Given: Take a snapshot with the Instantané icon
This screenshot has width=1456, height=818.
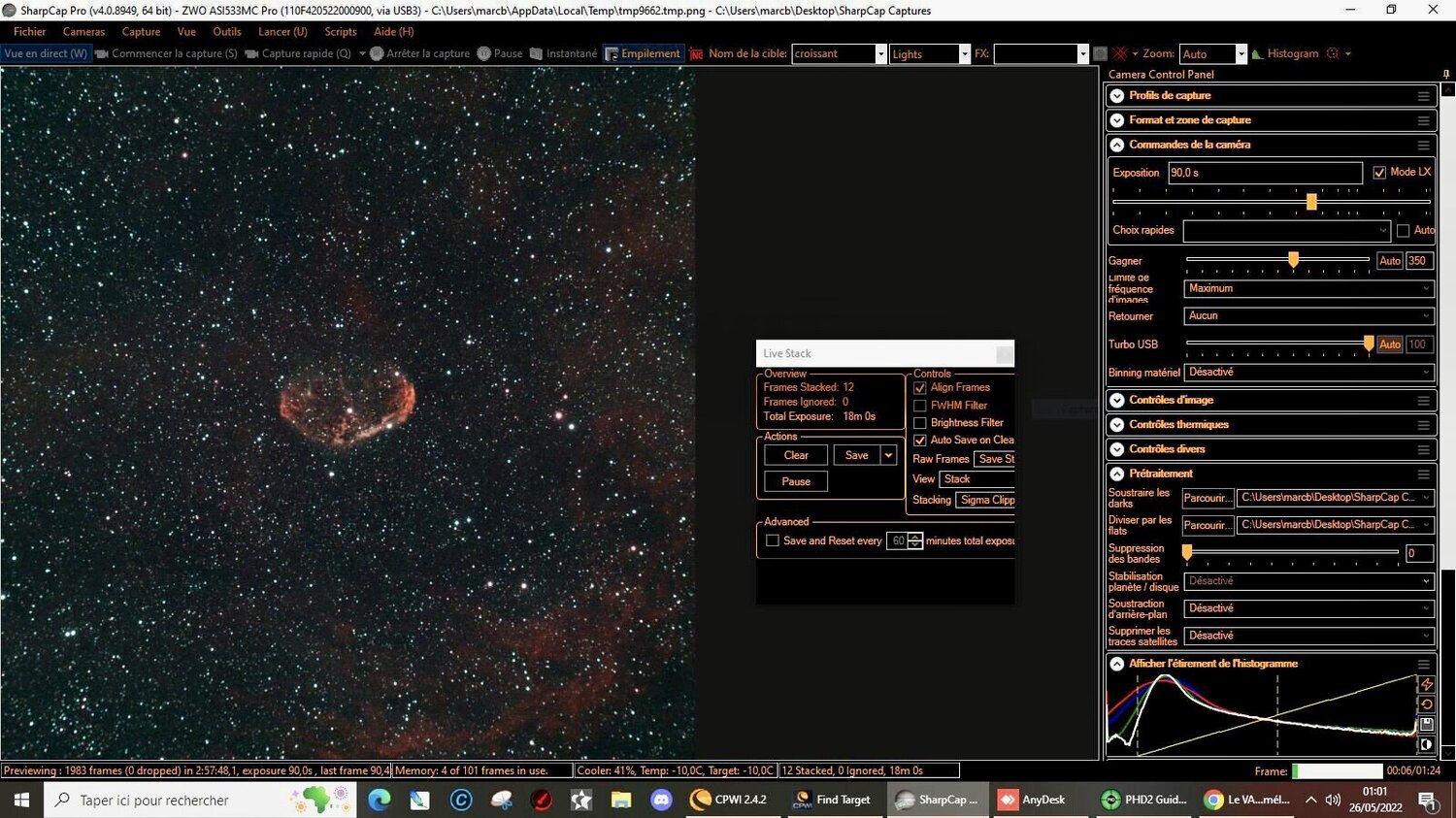Looking at the screenshot, I should pyautogui.click(x=535, y=53).
